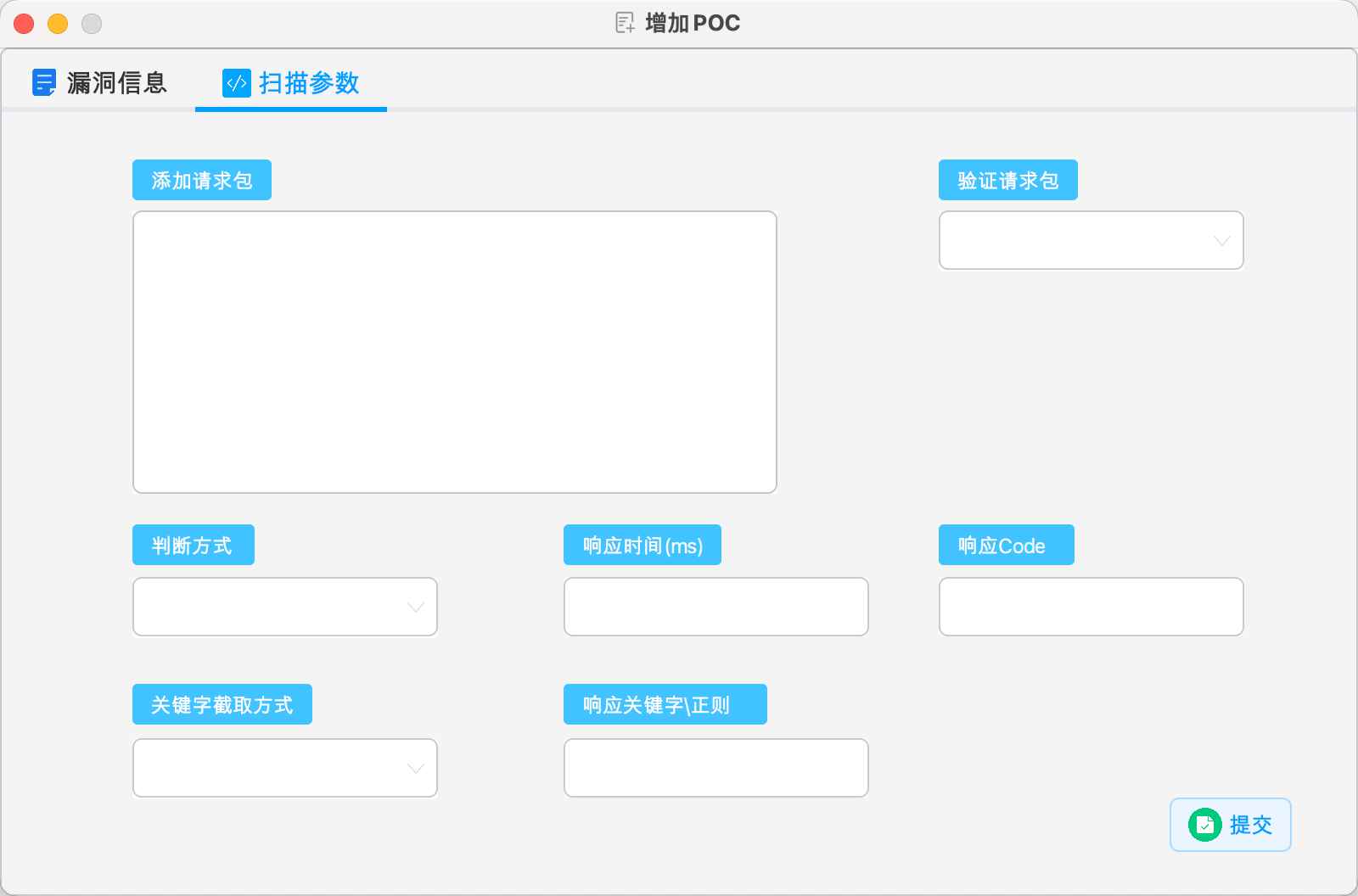Click the 验证请求包 label button
Viewport: 1358px width, 896px height.
[1008, 180]
